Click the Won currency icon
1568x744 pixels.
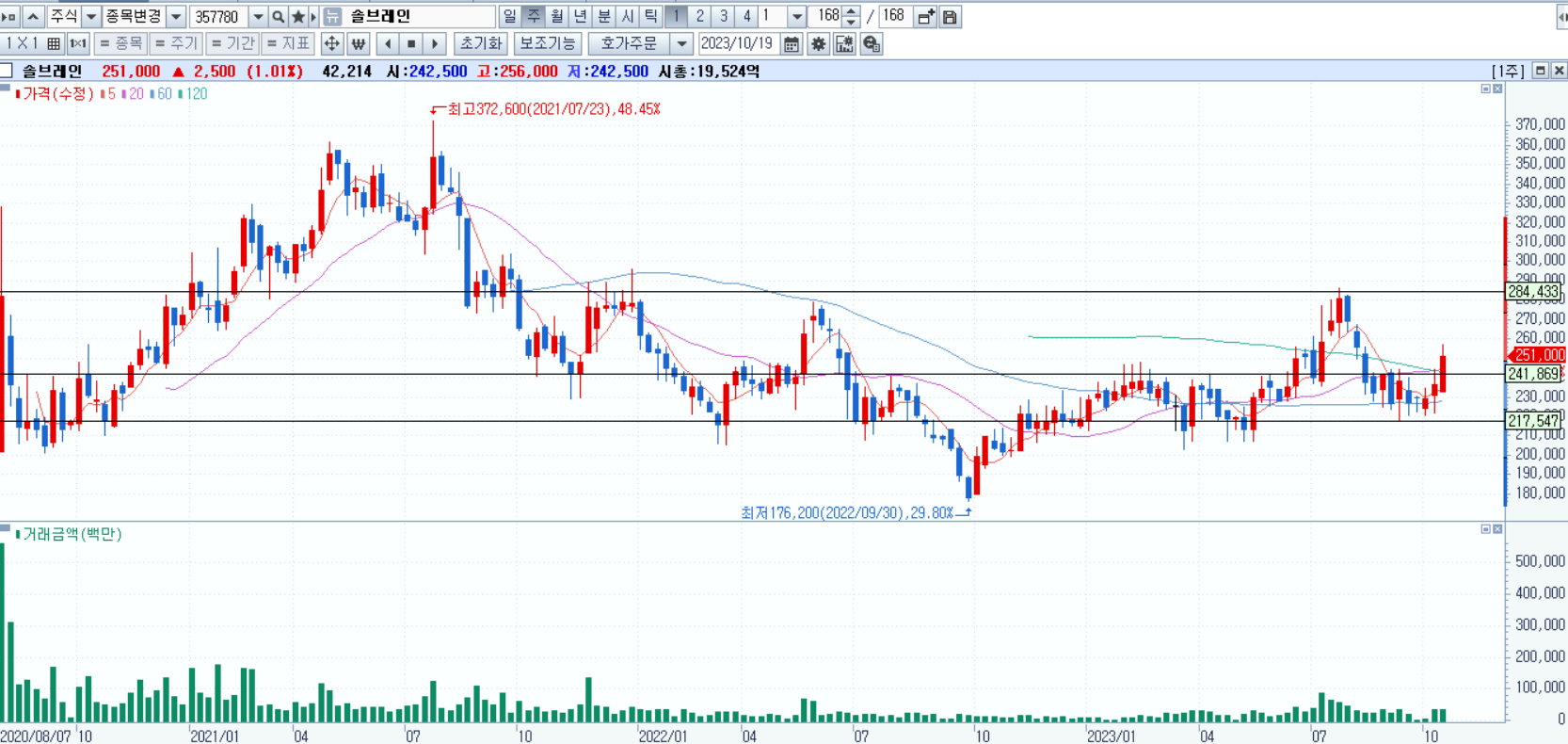358,43
